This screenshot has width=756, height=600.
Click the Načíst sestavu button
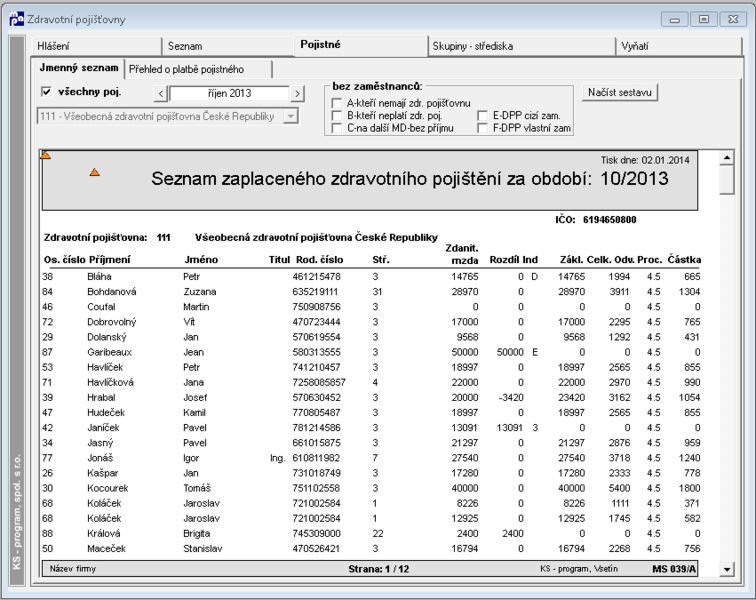620,93
